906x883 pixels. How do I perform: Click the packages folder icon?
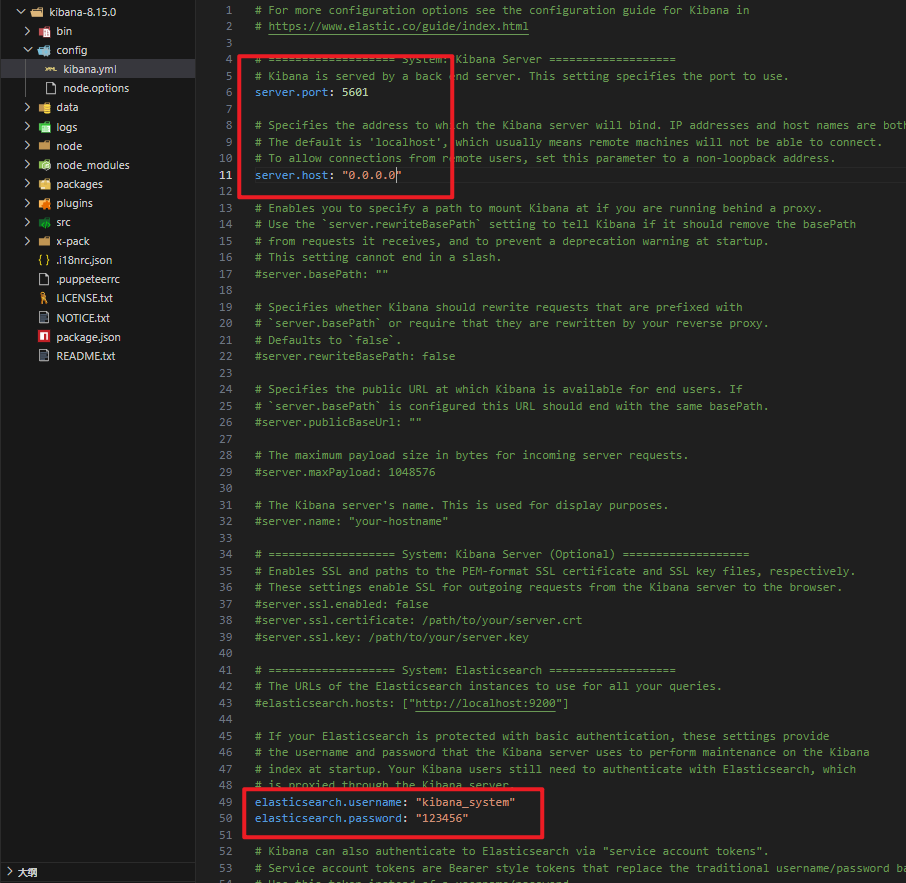click(x=44, y=184)
